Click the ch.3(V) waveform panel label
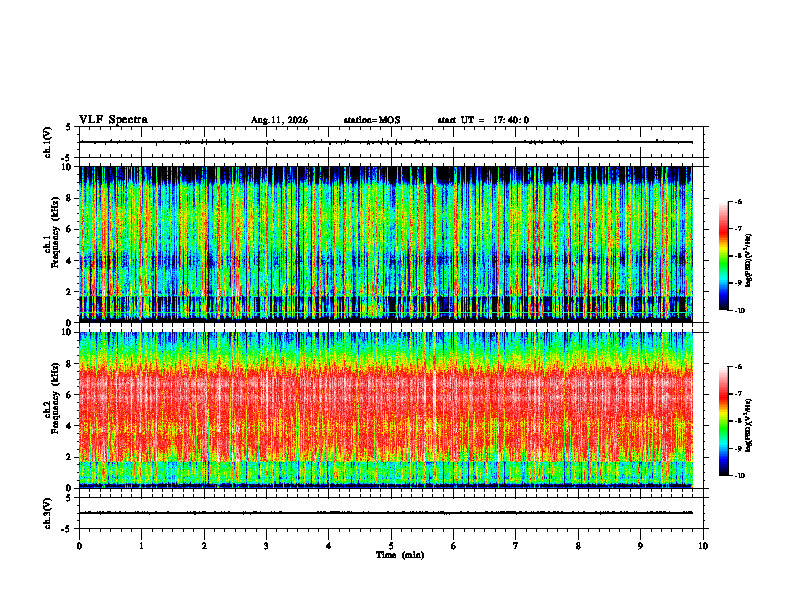 [x=48, y=513]
